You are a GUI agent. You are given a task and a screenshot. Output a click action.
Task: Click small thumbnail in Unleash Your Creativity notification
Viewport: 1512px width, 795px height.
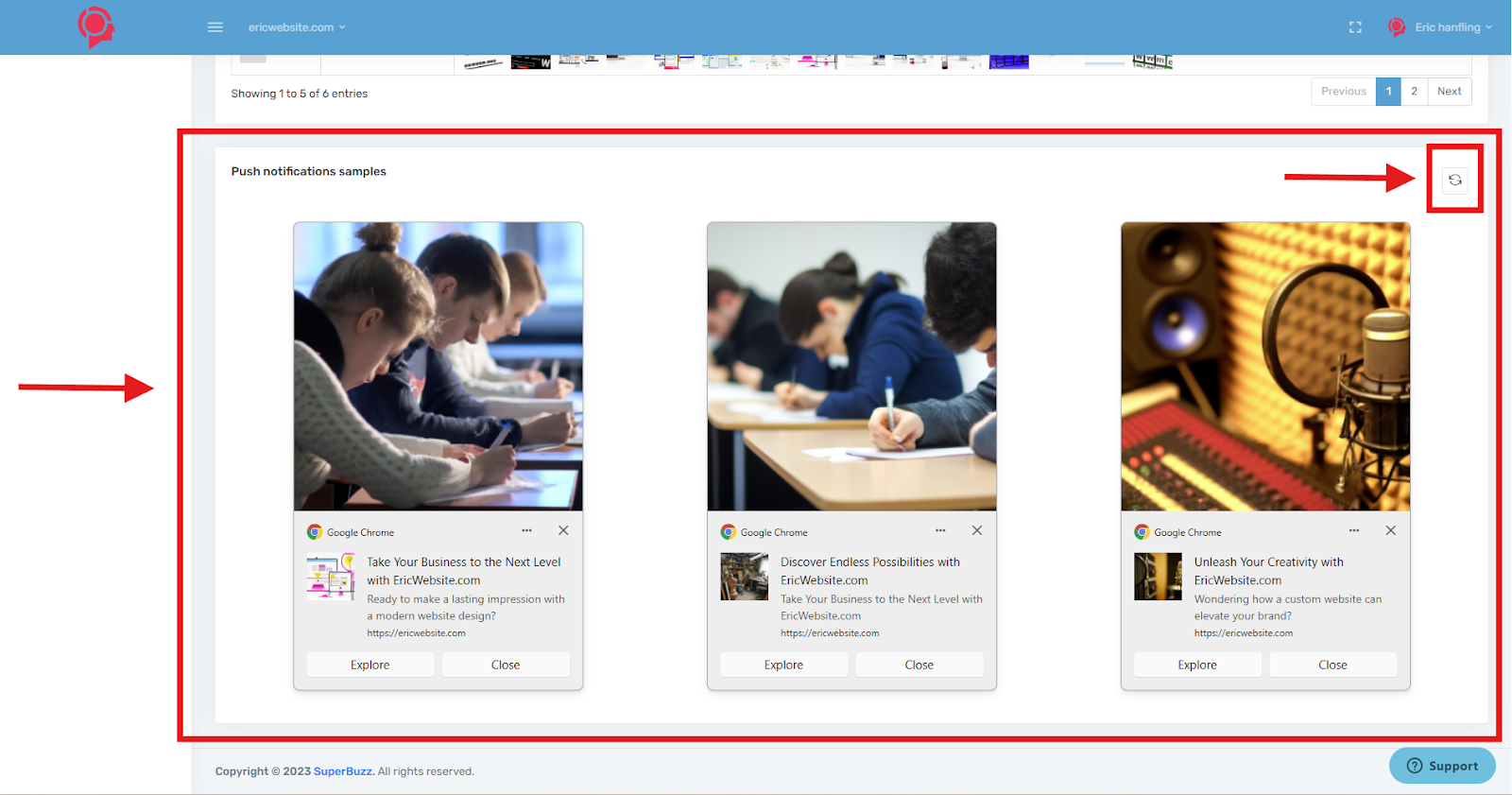(x=1159, y=577)
